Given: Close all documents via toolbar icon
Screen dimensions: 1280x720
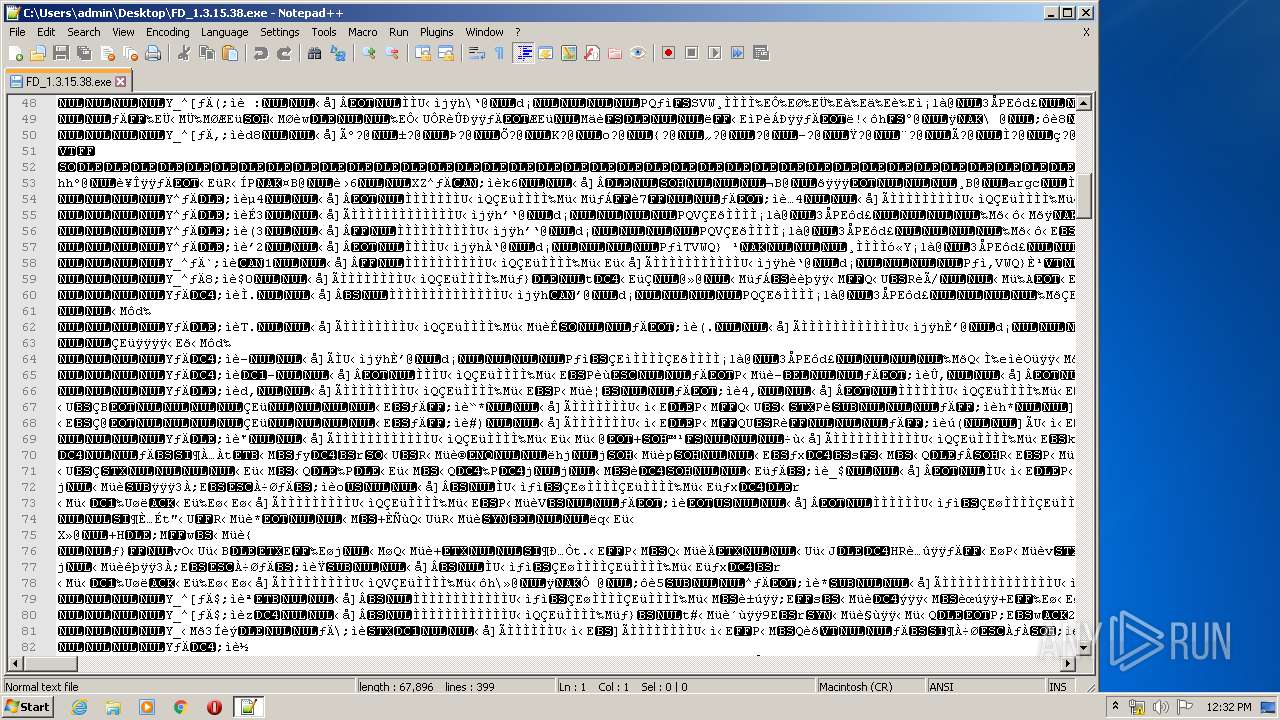Looking at the screenshot, I should coord(130,53).
